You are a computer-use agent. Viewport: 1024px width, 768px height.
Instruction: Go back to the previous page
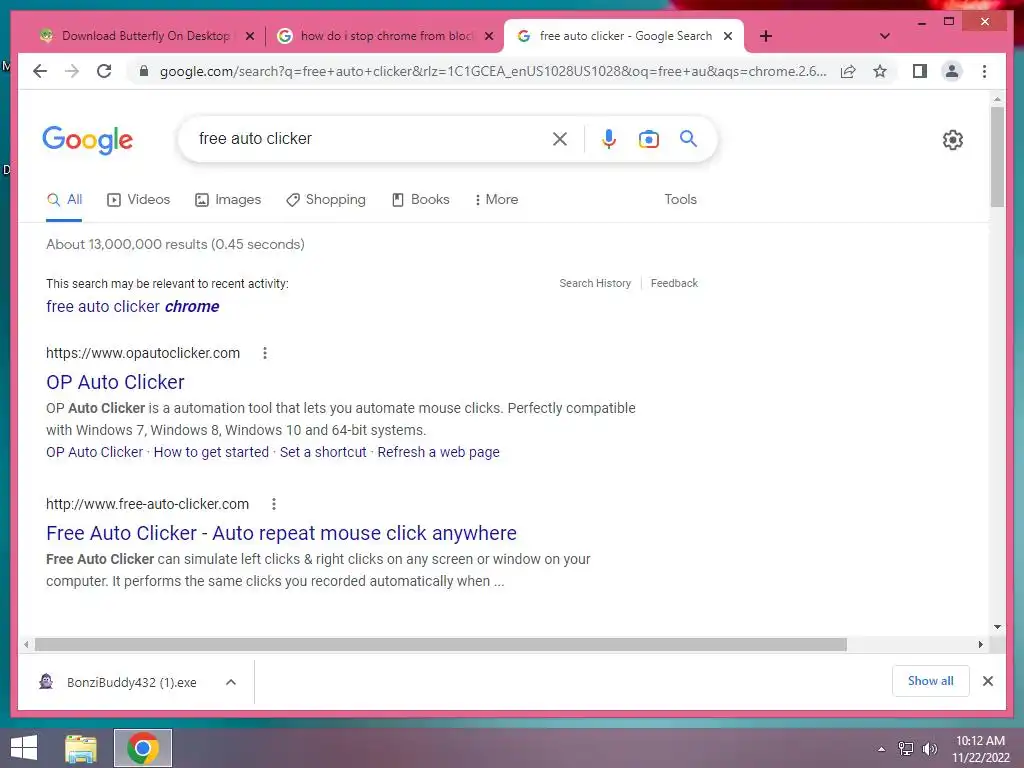(x=40, y=71)
